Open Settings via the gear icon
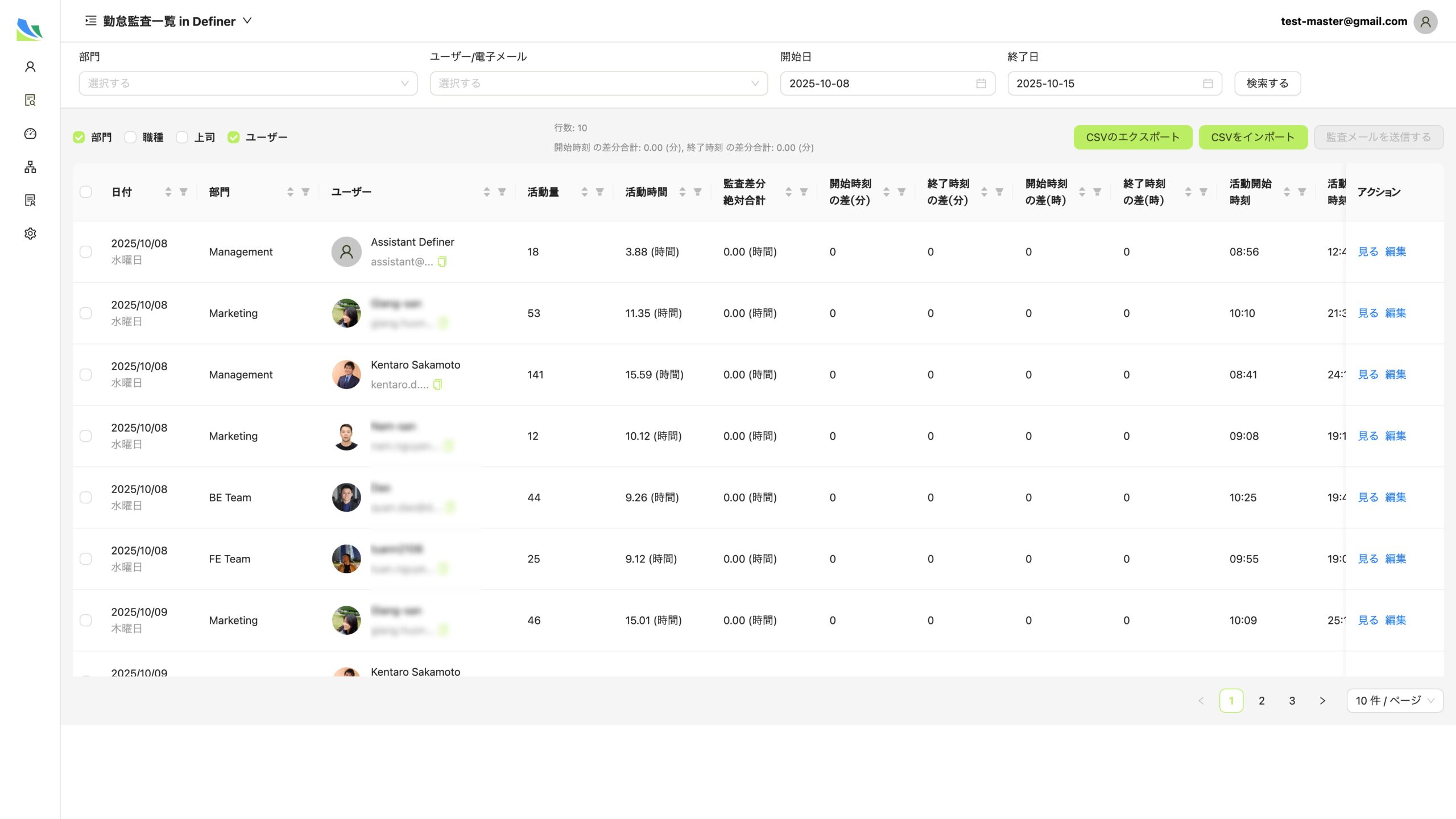Viewport: 1456px width, 819px height. point(30,233)
